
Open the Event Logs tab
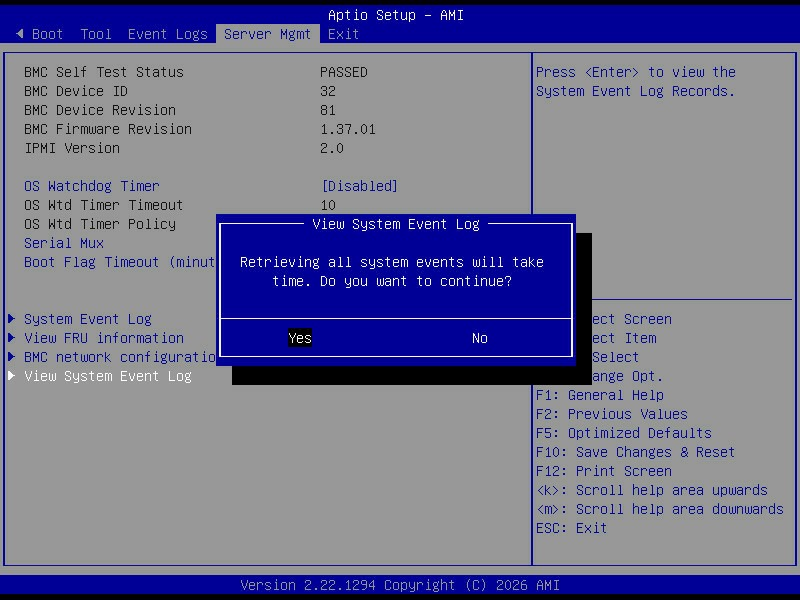tap(168, 34)
